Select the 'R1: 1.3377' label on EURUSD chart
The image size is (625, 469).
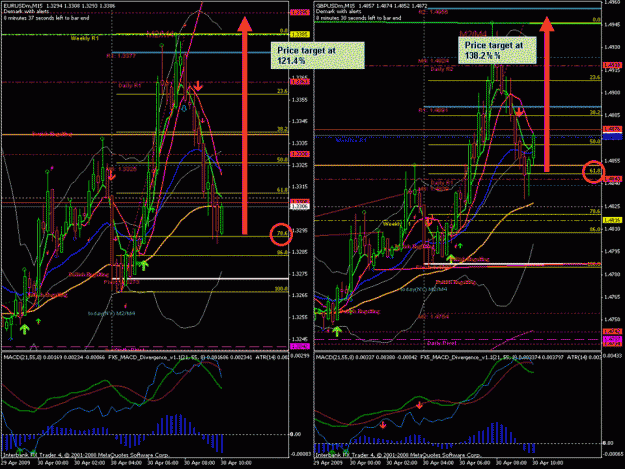[x=121, y=56]
